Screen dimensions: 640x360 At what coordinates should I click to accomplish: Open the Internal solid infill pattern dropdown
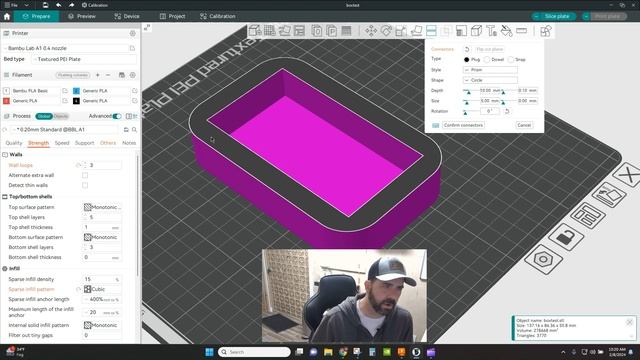pos(102,325)
